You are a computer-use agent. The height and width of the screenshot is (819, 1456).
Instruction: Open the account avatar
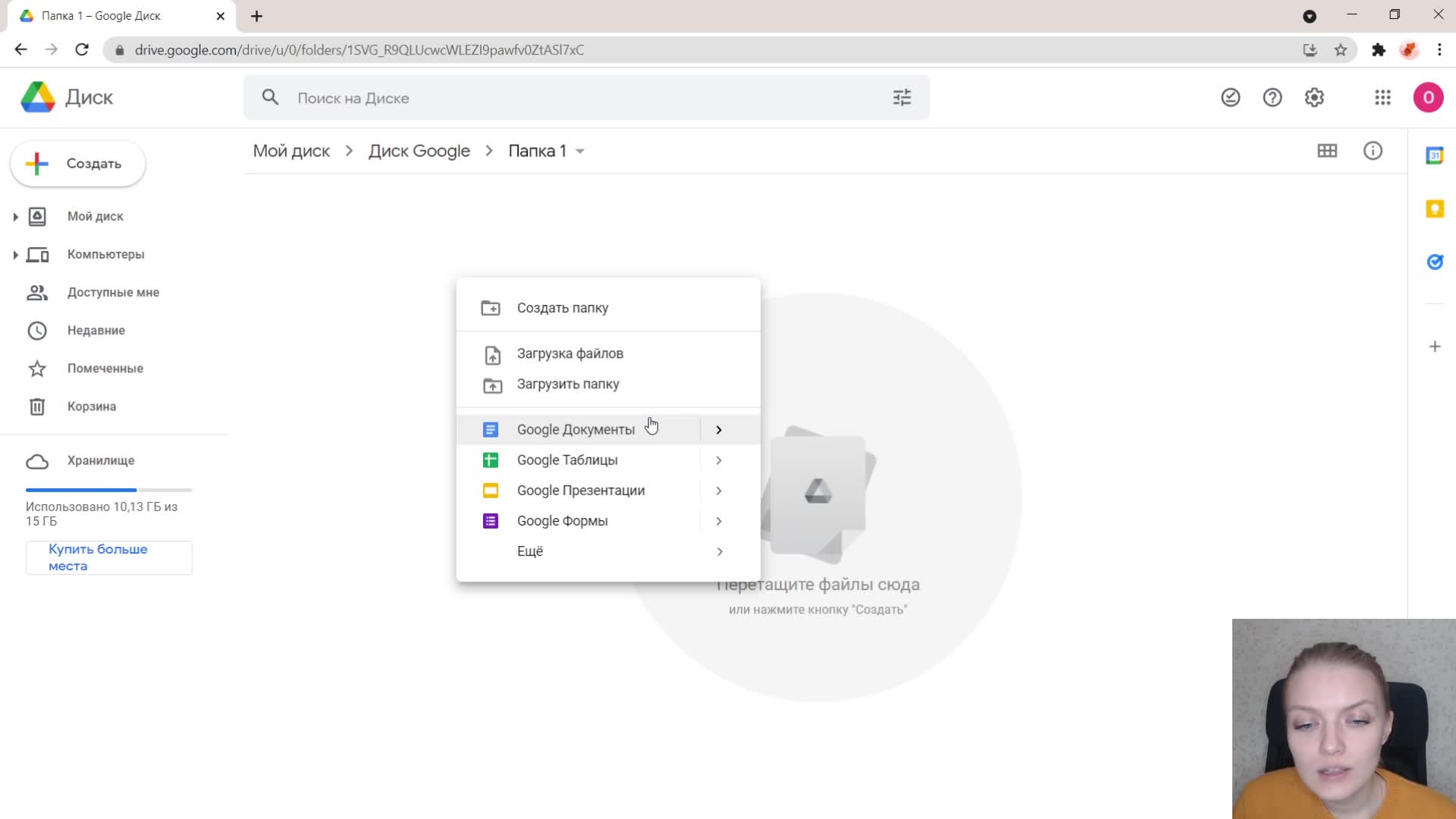click(x=1428, y=98)
